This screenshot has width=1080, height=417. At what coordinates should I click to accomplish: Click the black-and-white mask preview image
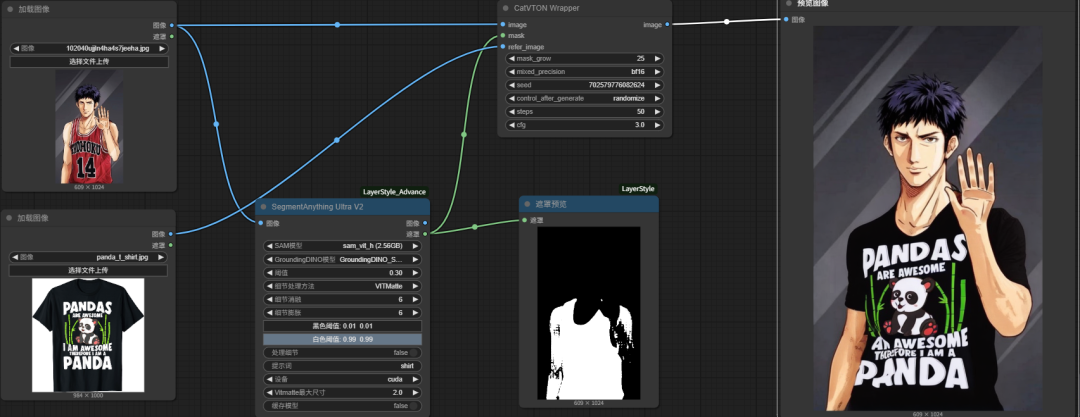[x=589, y=314]
